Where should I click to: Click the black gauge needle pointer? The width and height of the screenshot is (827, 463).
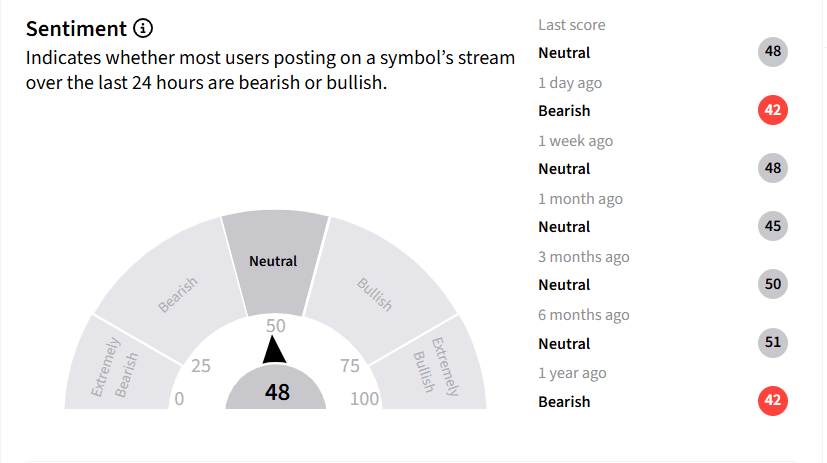tap(274, 350)
